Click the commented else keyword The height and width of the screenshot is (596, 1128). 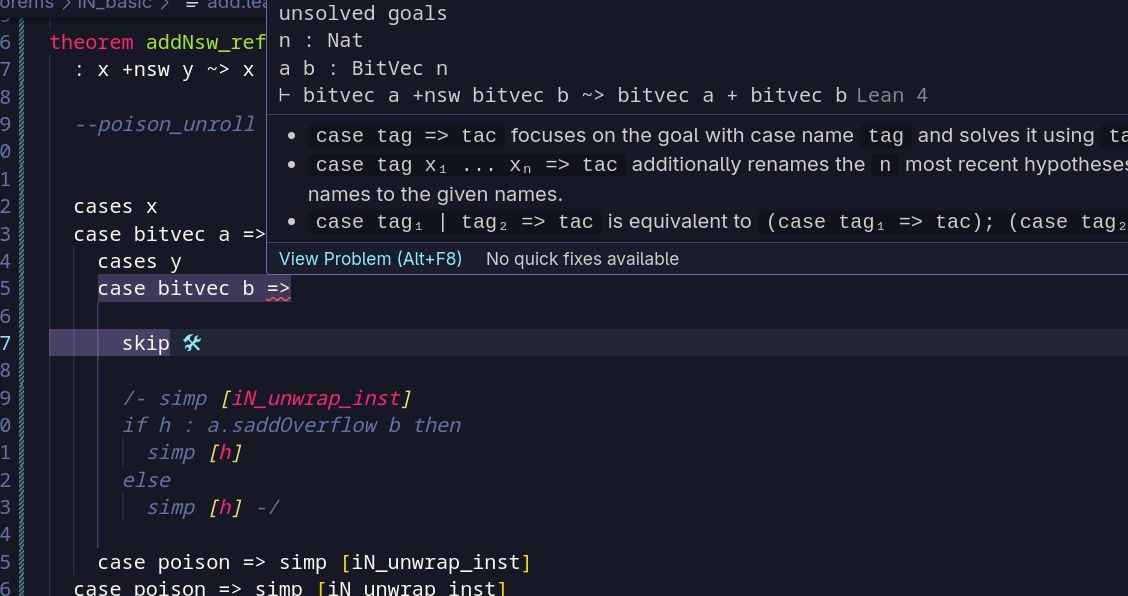pos(147,480)
